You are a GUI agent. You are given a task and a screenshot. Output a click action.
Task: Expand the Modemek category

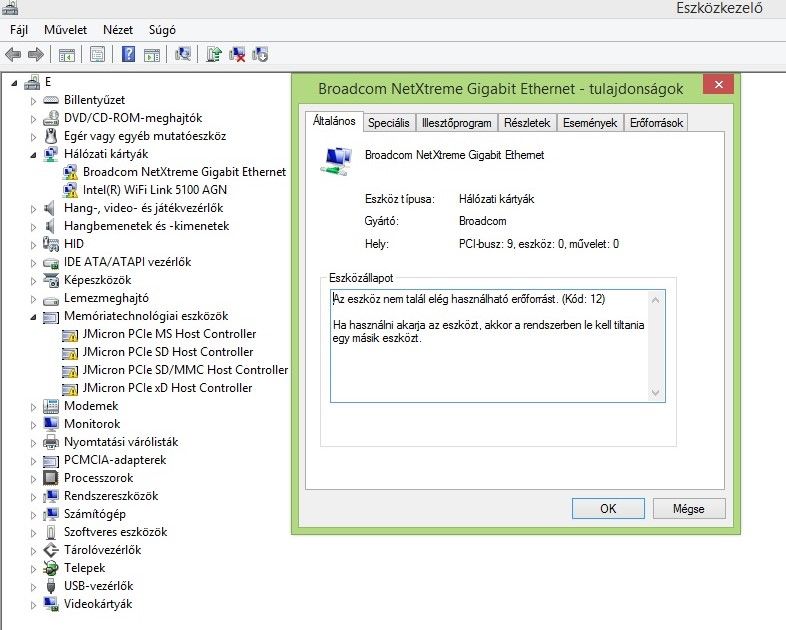point(34,406)
